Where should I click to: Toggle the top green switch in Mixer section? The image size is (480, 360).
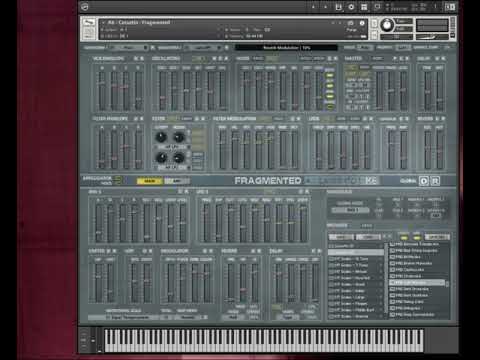point(330,75)
